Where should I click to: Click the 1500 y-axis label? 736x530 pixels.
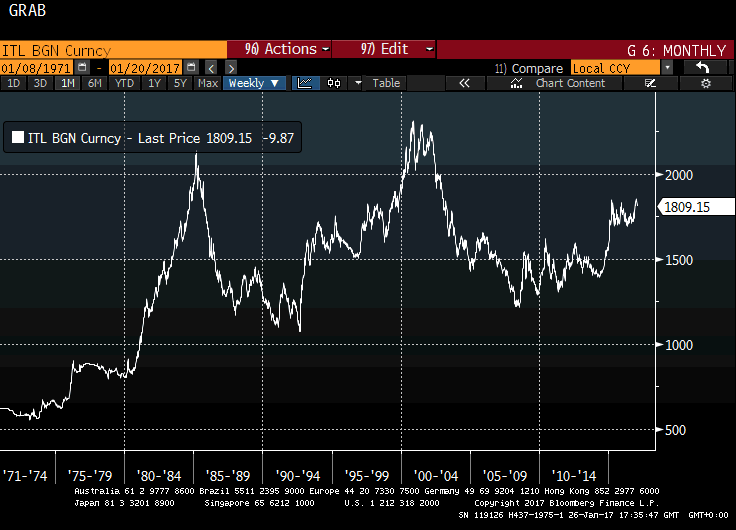click(x=679, y=260)
